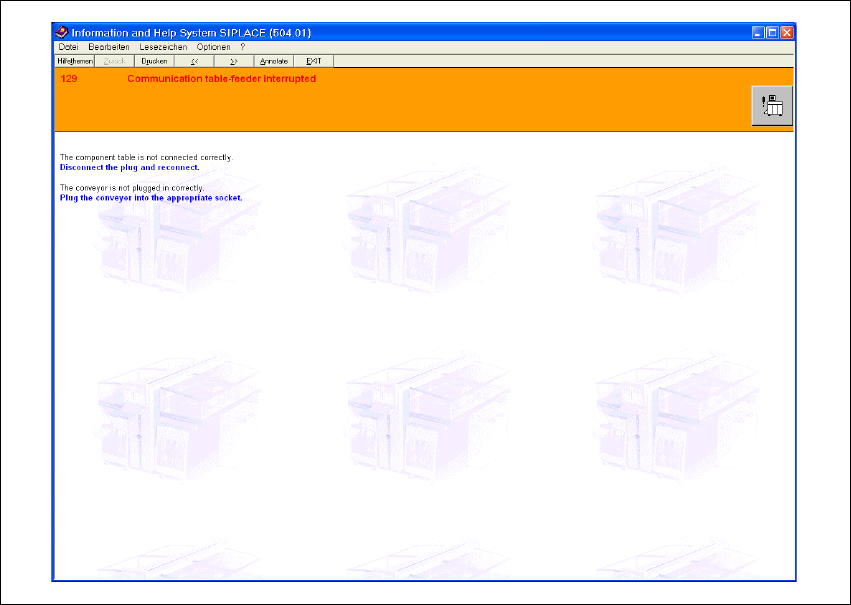Minimize the Information and Help System window
Screen dimensions: 851x605
click(x=758, y=33)
